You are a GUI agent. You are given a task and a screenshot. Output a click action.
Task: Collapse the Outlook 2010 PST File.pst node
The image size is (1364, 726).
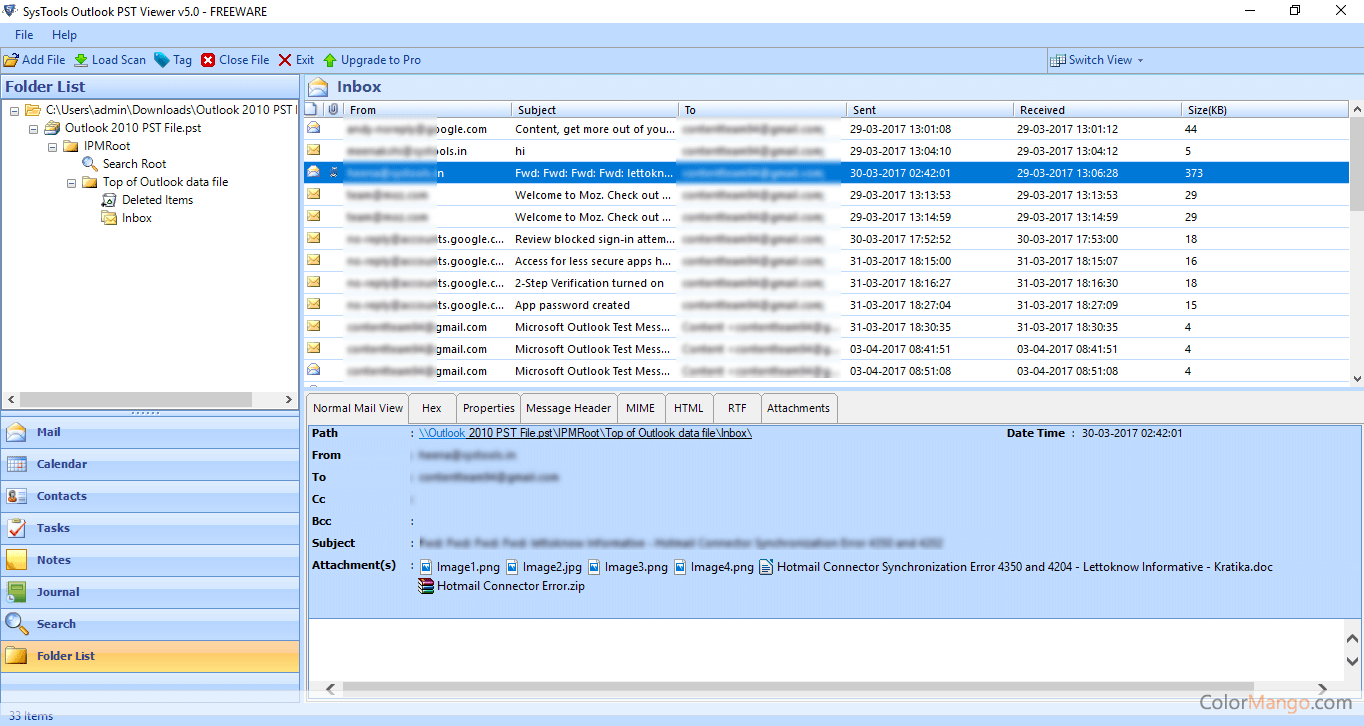[x=33, y=128]
